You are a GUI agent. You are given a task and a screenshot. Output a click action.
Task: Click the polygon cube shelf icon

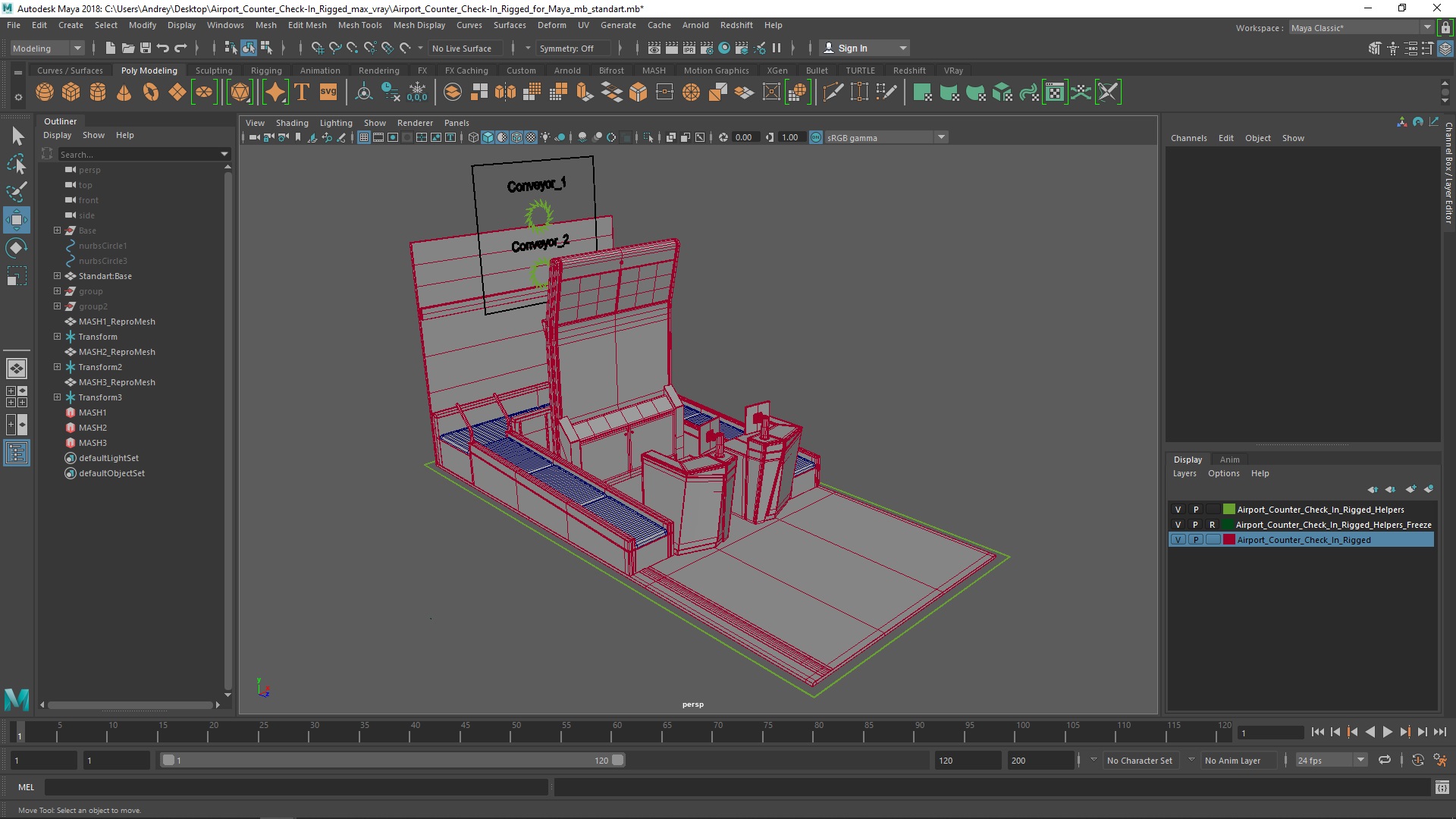coord(71,93)
